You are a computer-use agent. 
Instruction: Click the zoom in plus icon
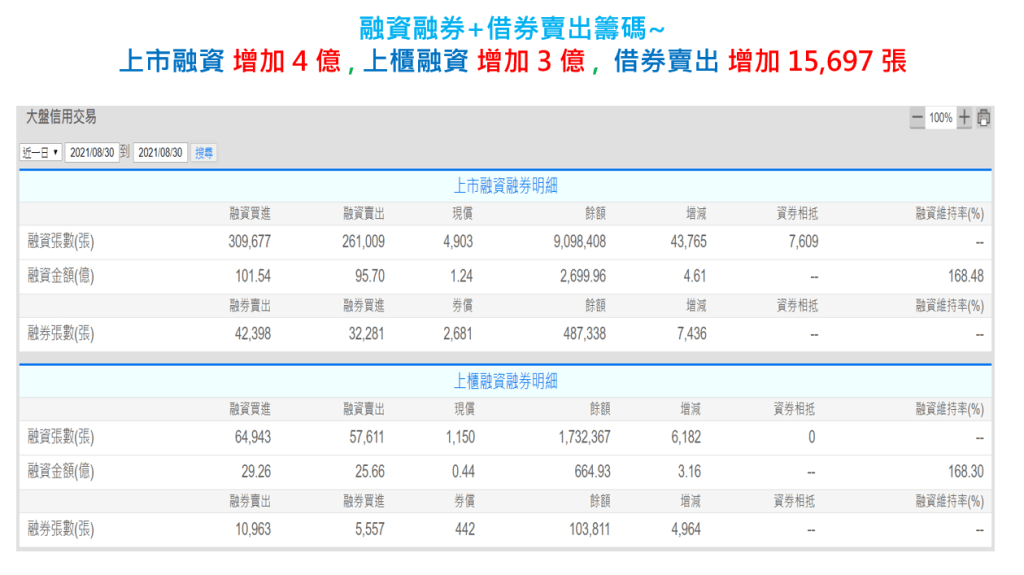[x=964, y=118]
